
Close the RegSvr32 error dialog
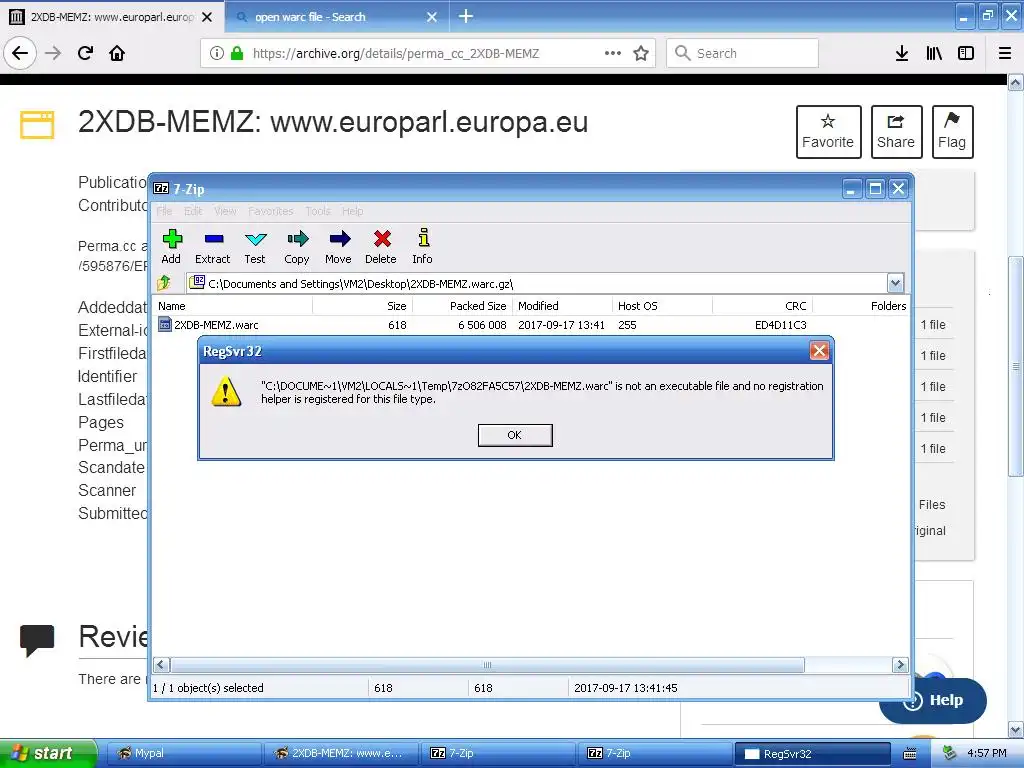point(819,351)
